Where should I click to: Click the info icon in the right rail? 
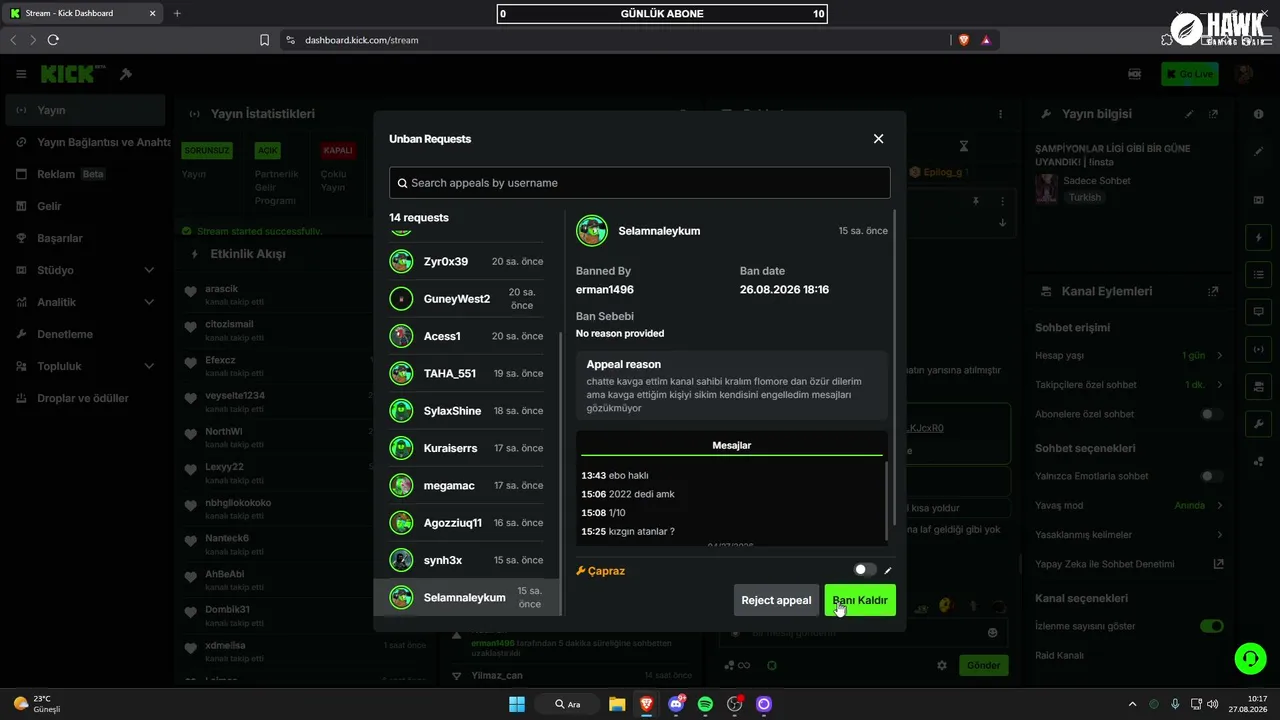tap(1258, 114)
